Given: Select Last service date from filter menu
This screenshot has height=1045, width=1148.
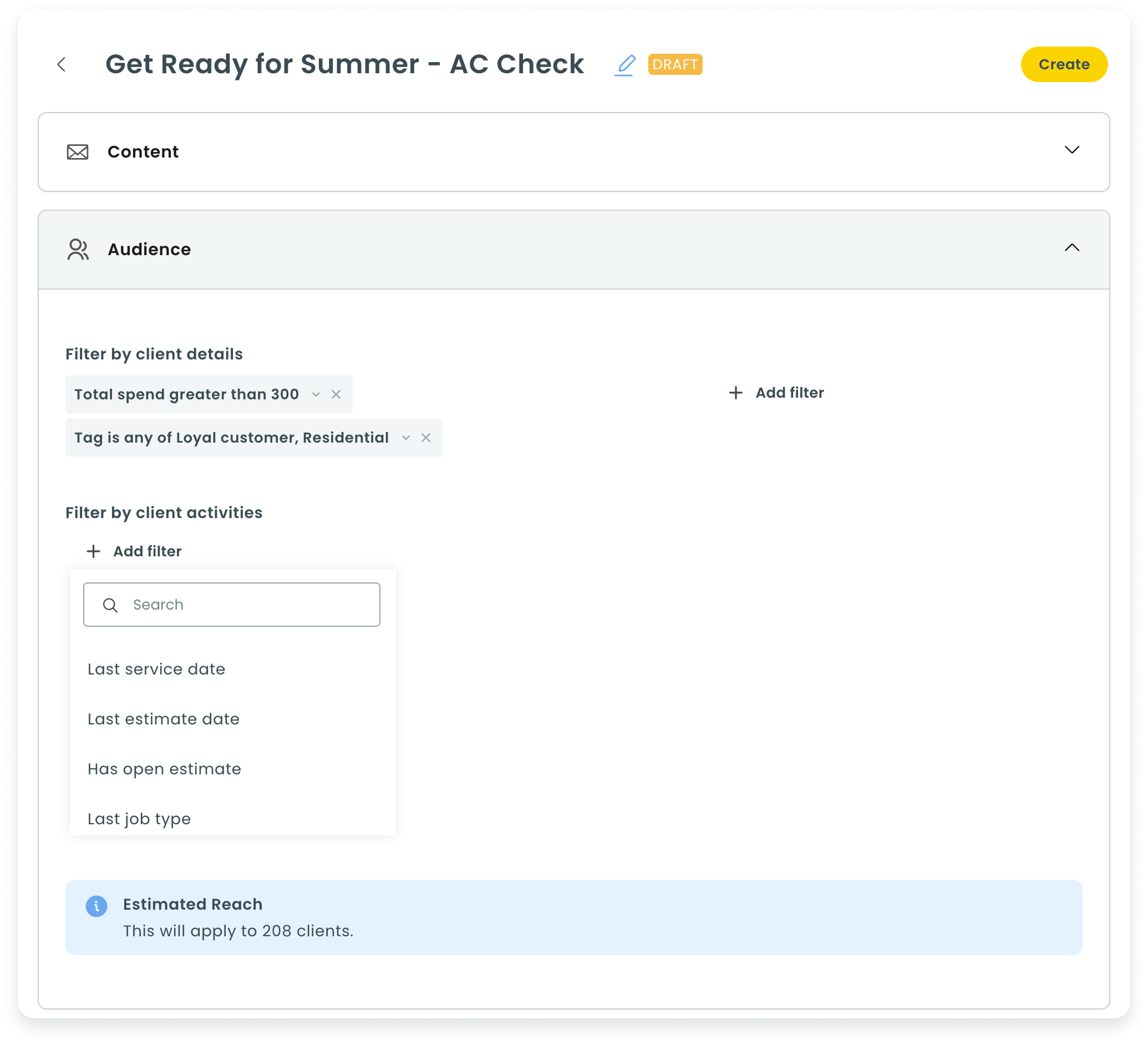Looking at the screenshot, I should click(x=156, y=669).
